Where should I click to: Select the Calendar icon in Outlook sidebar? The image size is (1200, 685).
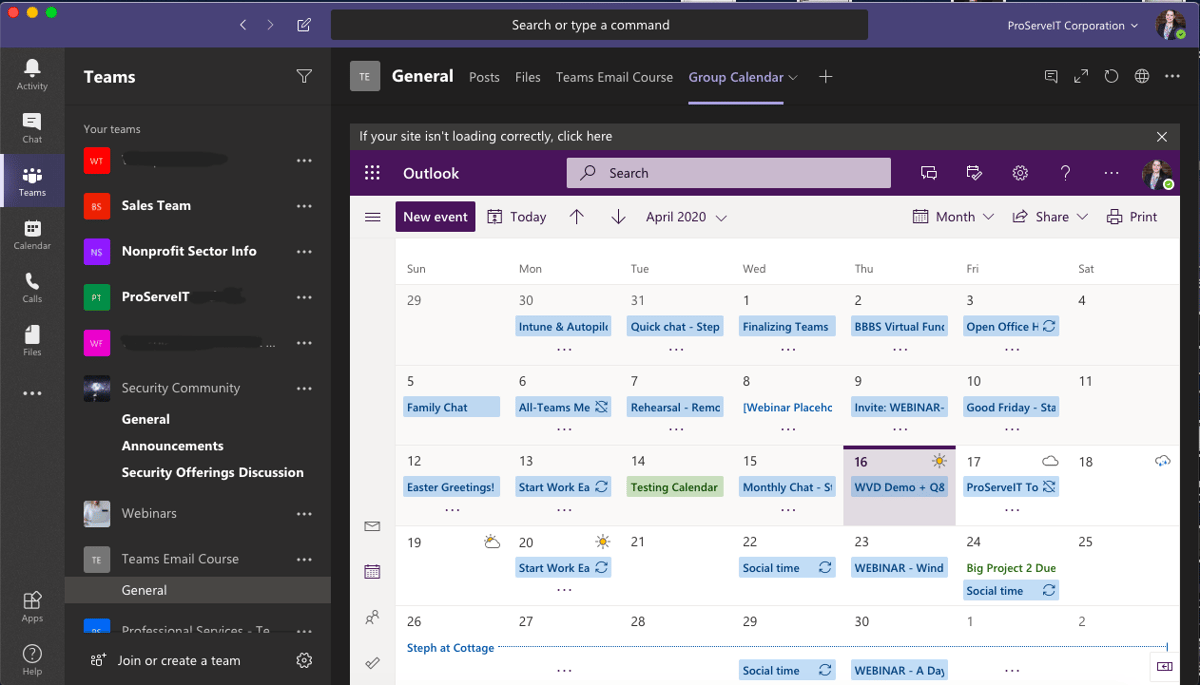click(372, 571)
